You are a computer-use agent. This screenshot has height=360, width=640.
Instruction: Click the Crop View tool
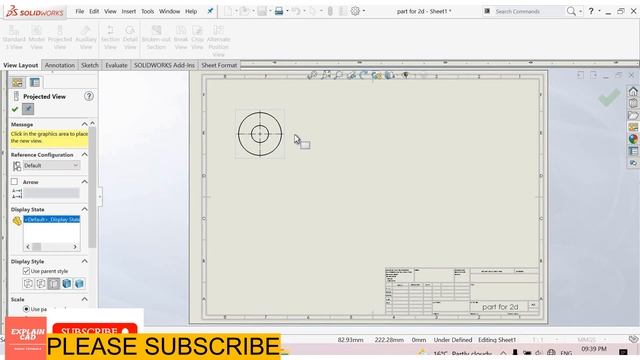tap(197, 38)
